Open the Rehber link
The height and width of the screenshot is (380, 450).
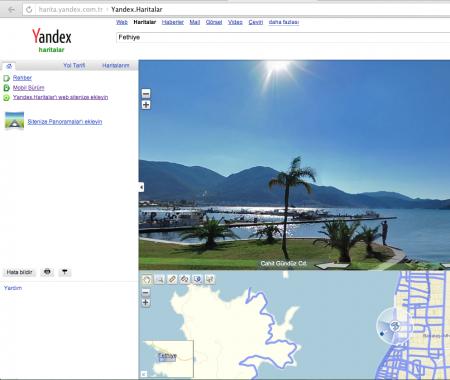22,78
